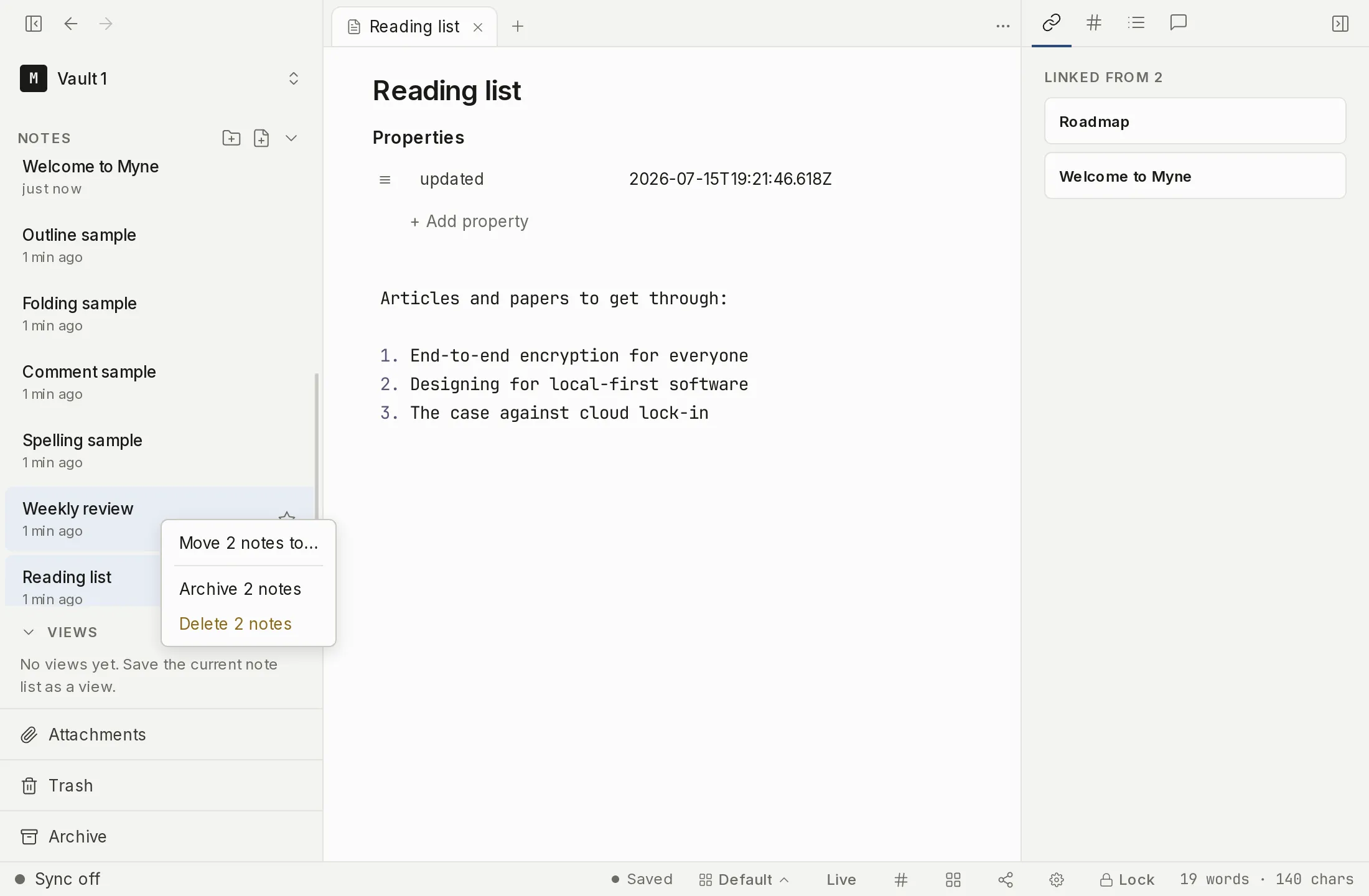The height and width of the screenshot is (896, 1369).
Task: Click the status bar hash tags icon
Action: 901,880
